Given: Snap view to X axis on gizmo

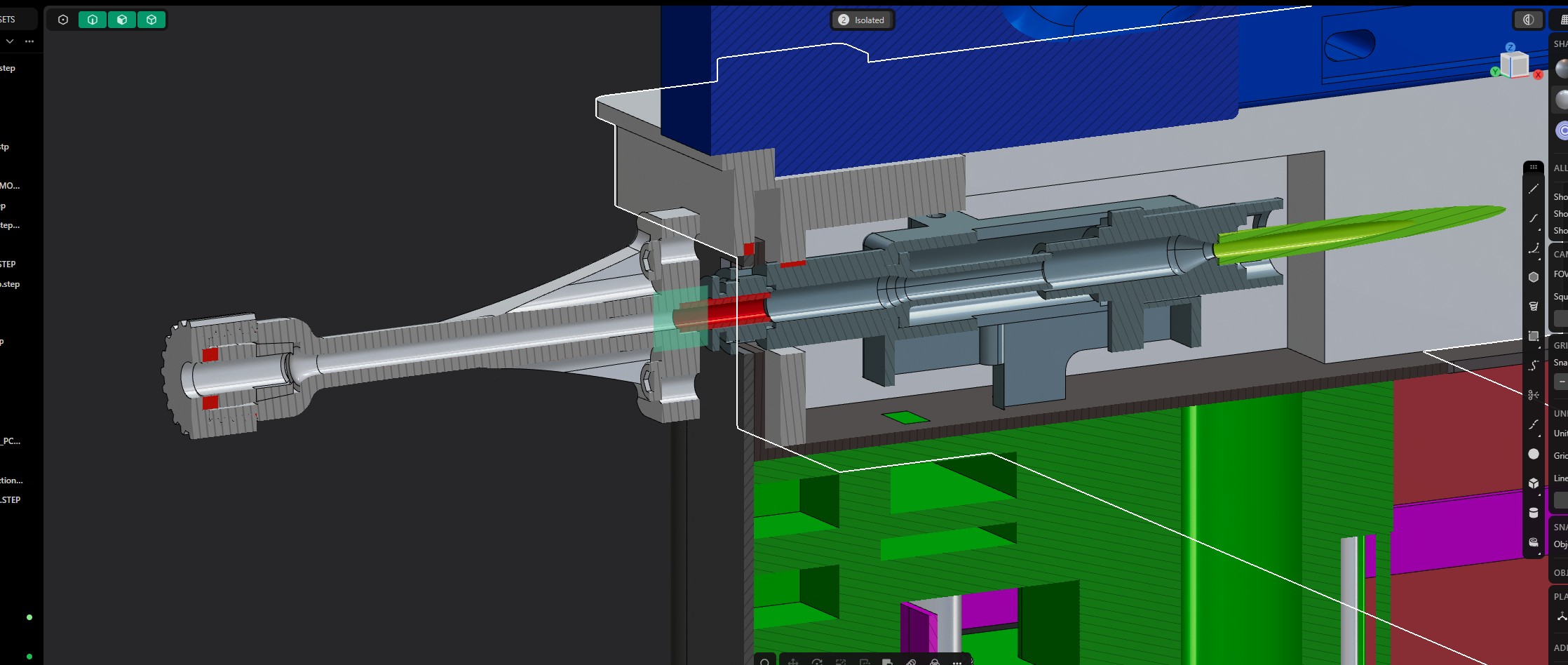Looking at the screenshot, I should tap(1538, 74).
